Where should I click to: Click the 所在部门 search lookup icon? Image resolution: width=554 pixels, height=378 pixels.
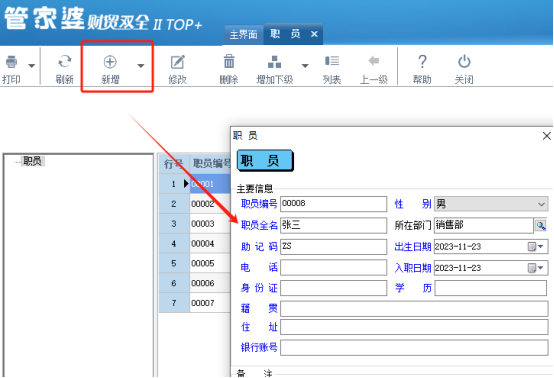tap(541, 225)
